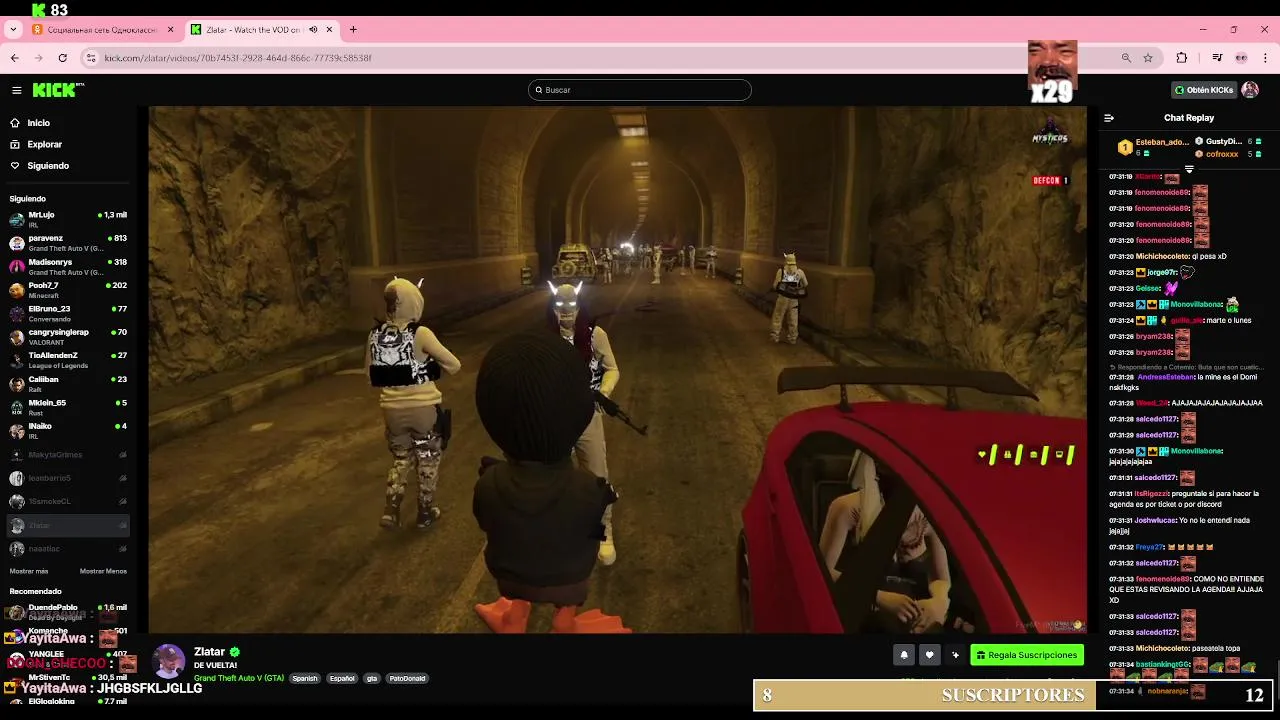Select the highlighted Zlatar sidebar entry
This screenshot has height=720, width=1280.
tap(68, 525)
